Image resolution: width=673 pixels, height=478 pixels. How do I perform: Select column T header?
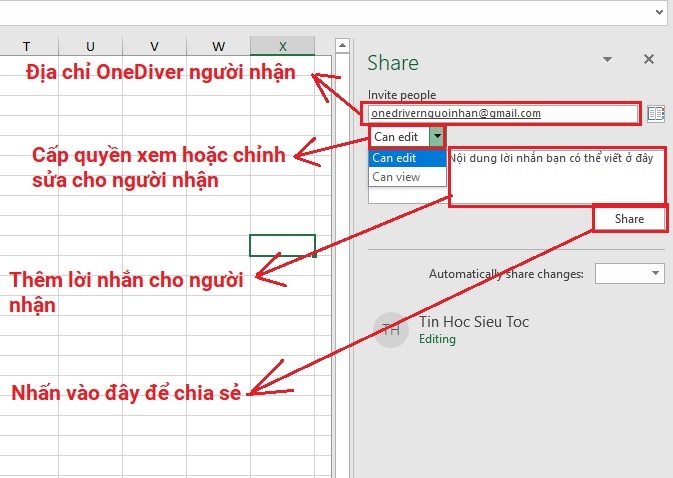[x=27, y=46]
